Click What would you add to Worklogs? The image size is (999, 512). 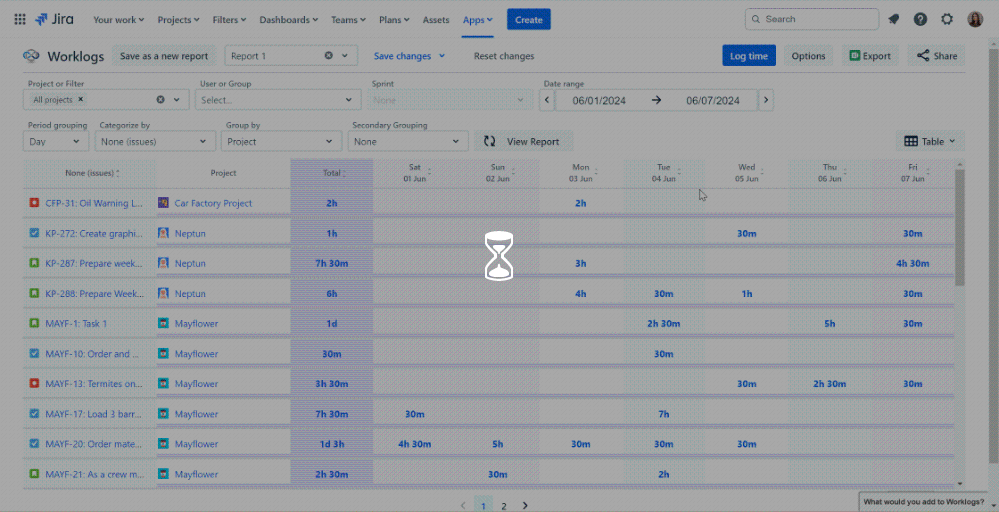tap(924, 502)
